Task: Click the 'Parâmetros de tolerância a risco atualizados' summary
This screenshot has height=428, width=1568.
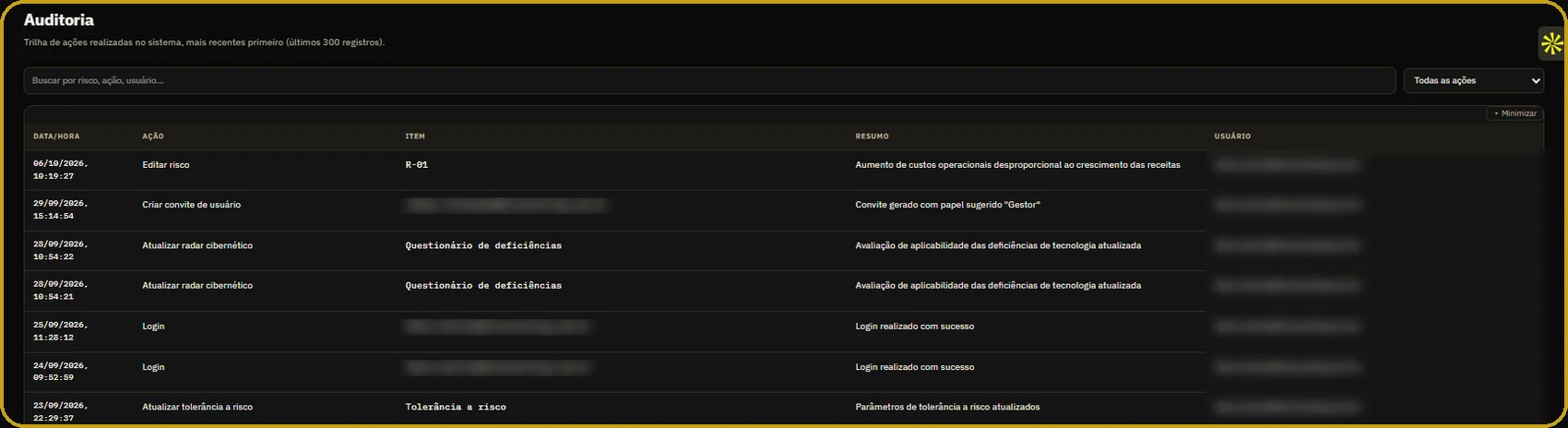Action: 947,407
